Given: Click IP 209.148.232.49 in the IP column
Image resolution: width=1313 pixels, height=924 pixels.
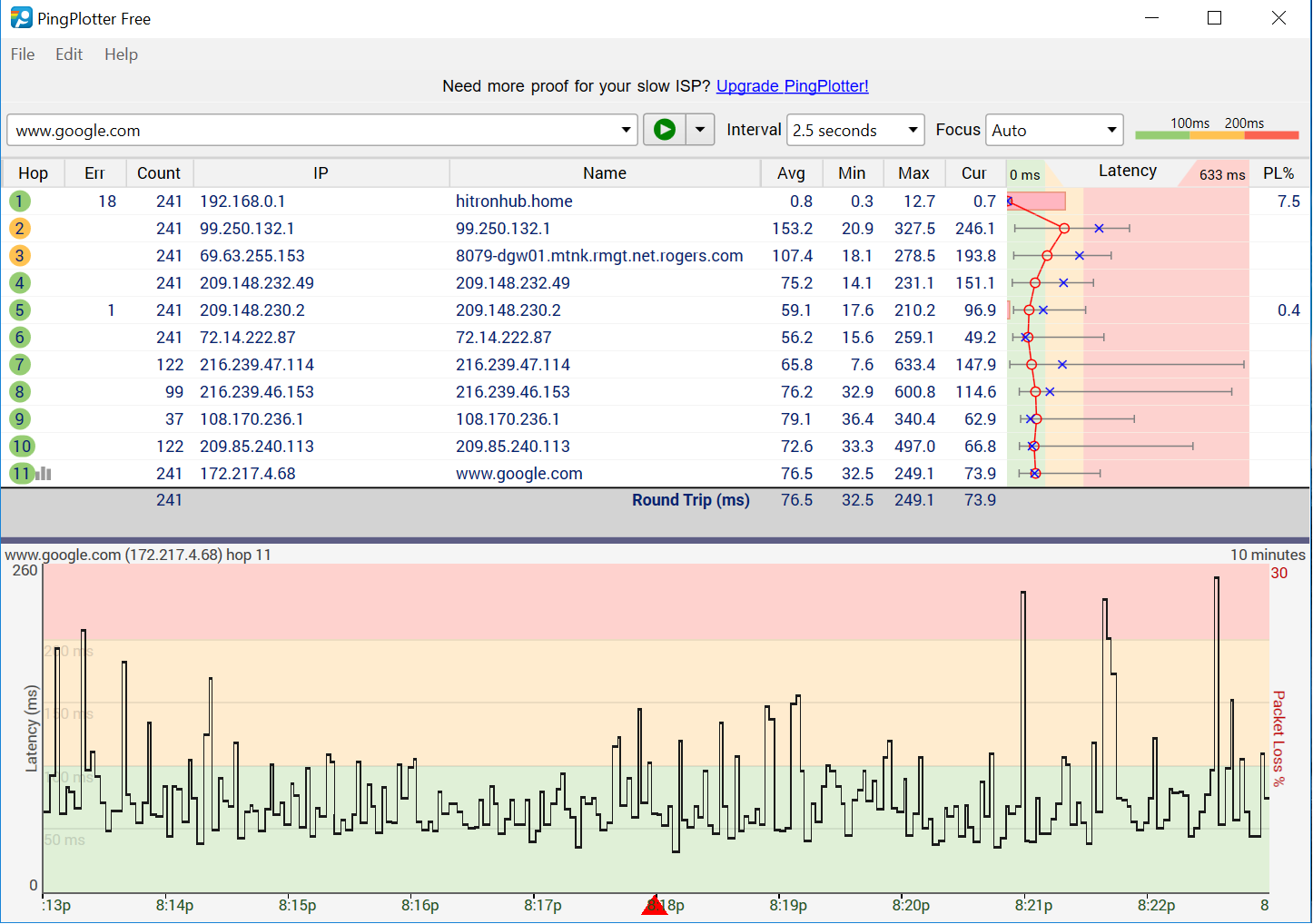Looking at the screenshot, I should pyautogui.click(x=257, y=283).
